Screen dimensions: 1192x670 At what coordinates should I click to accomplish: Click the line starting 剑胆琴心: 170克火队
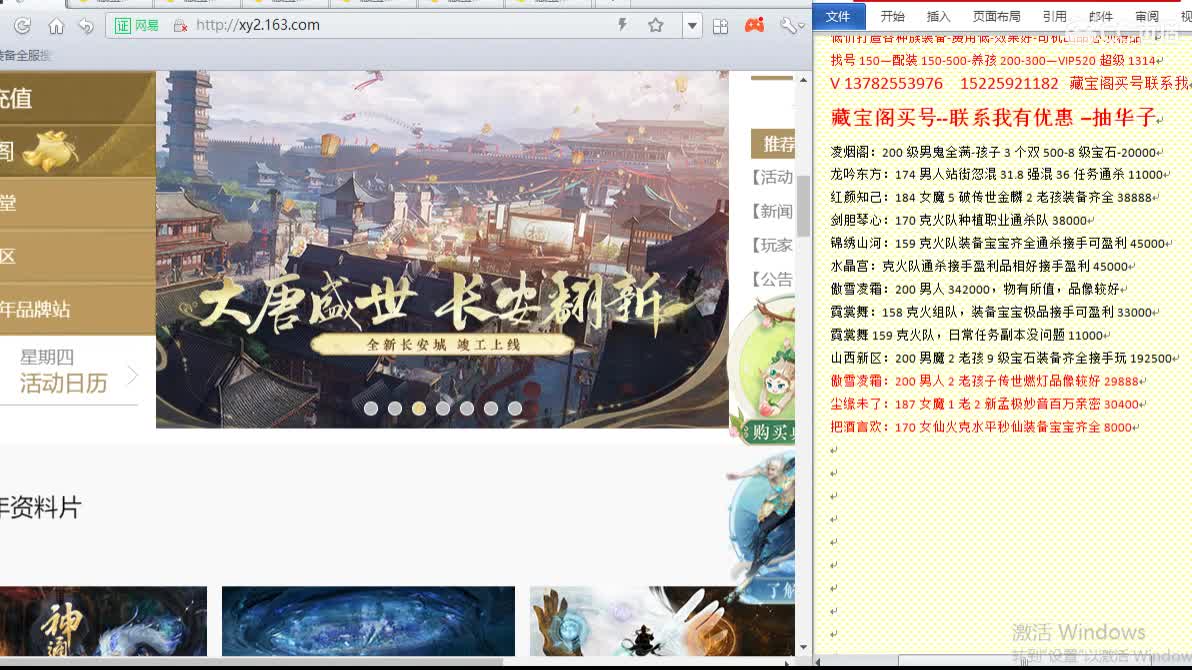click(x=961, y=220)
